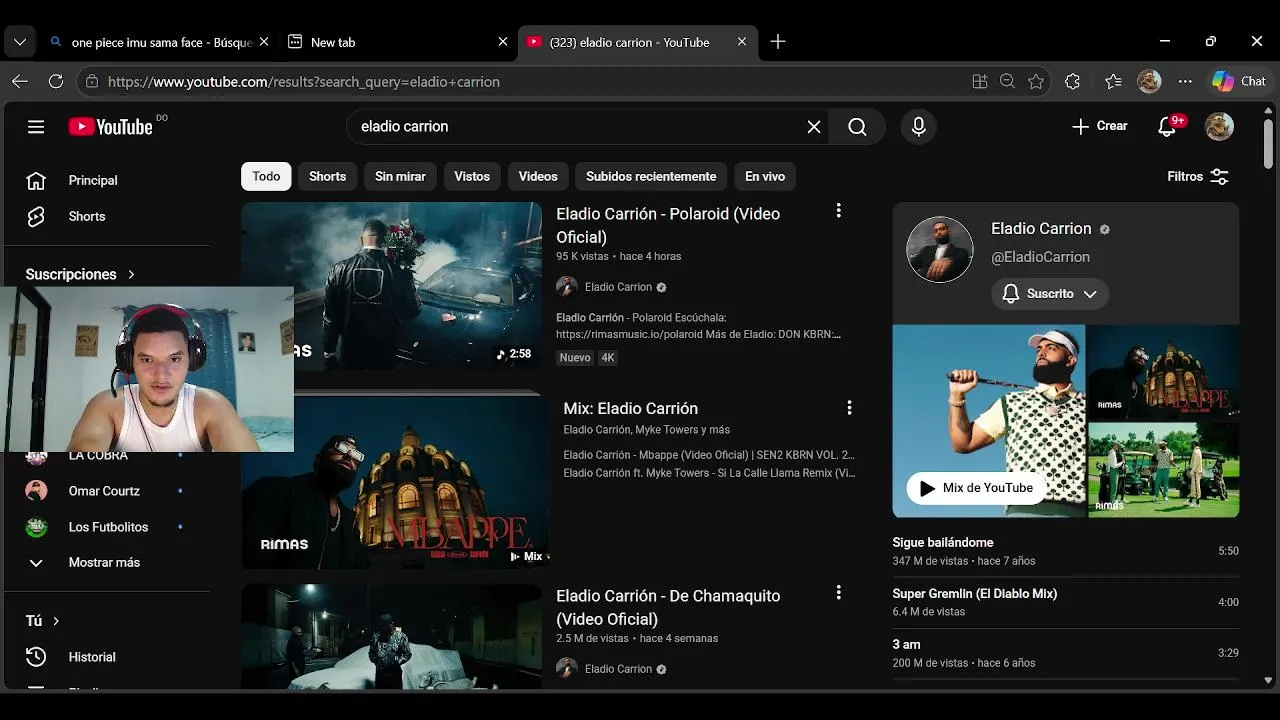Reload the page
Image resolution: width=1280 pixels, height=720 pixels.
click(56, 82)
